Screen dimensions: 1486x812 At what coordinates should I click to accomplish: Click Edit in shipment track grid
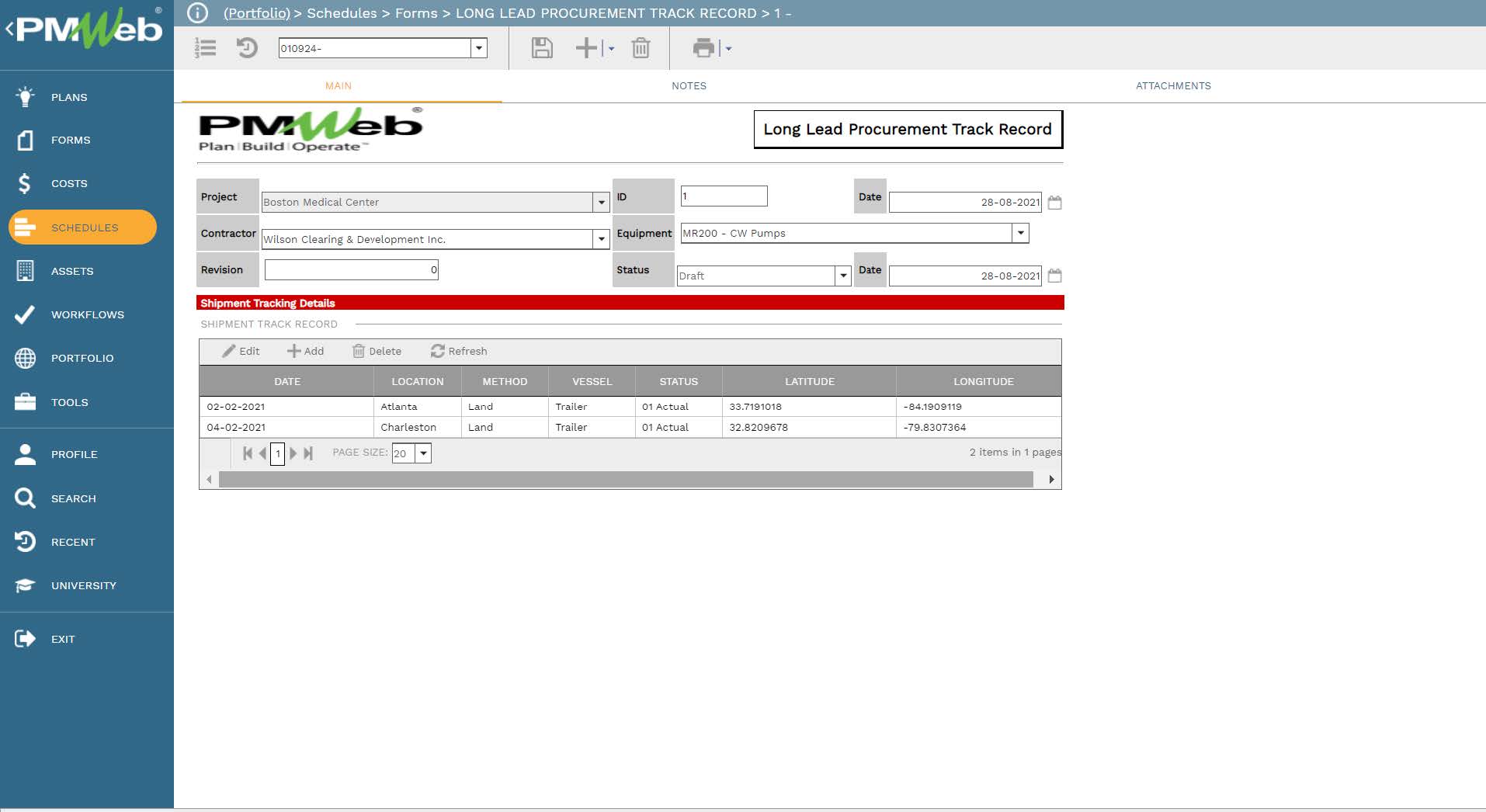coord(241,352)
